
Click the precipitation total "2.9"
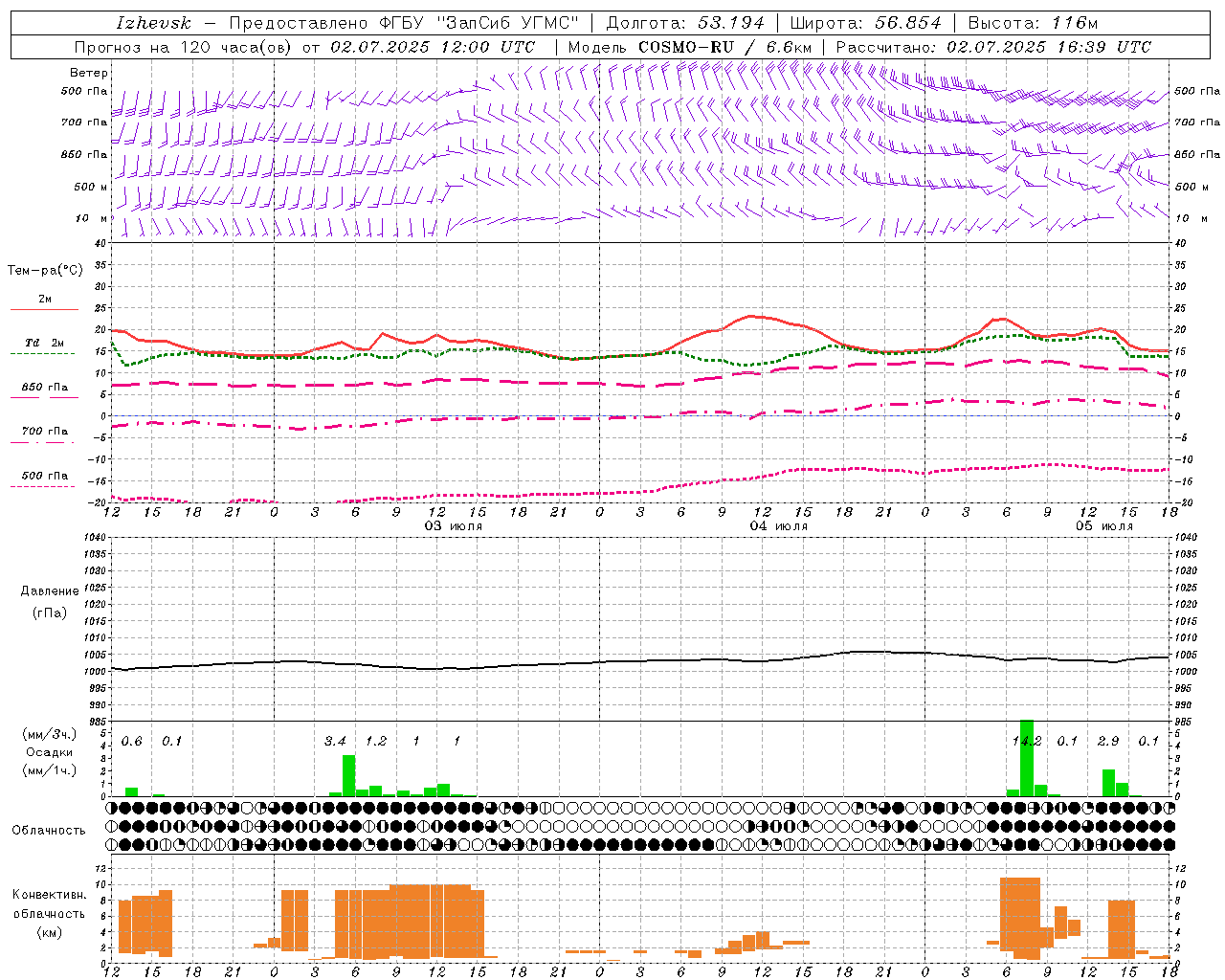(x=1108, y=742)
